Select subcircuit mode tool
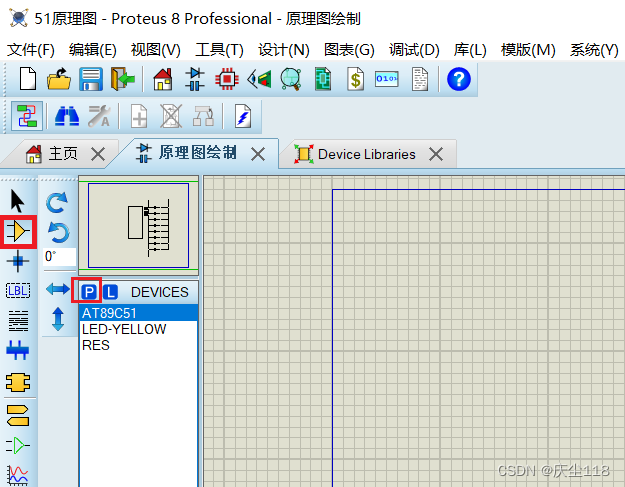 (18, 383)
